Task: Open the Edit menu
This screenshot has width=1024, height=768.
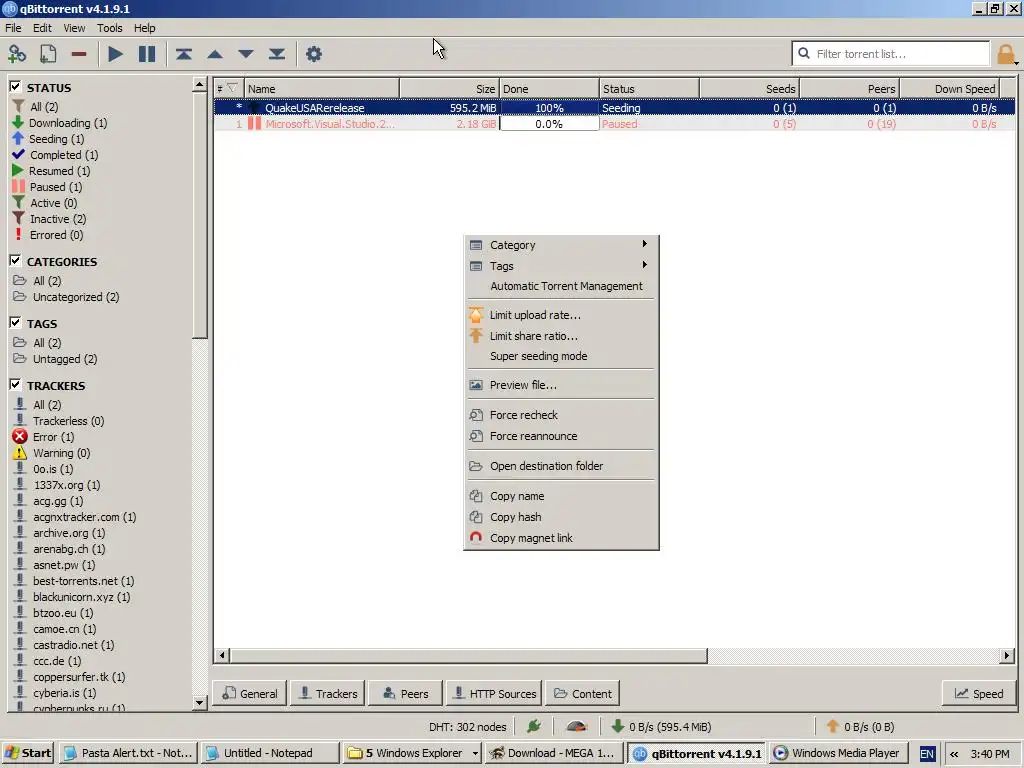Action: (x=42, y=28)
